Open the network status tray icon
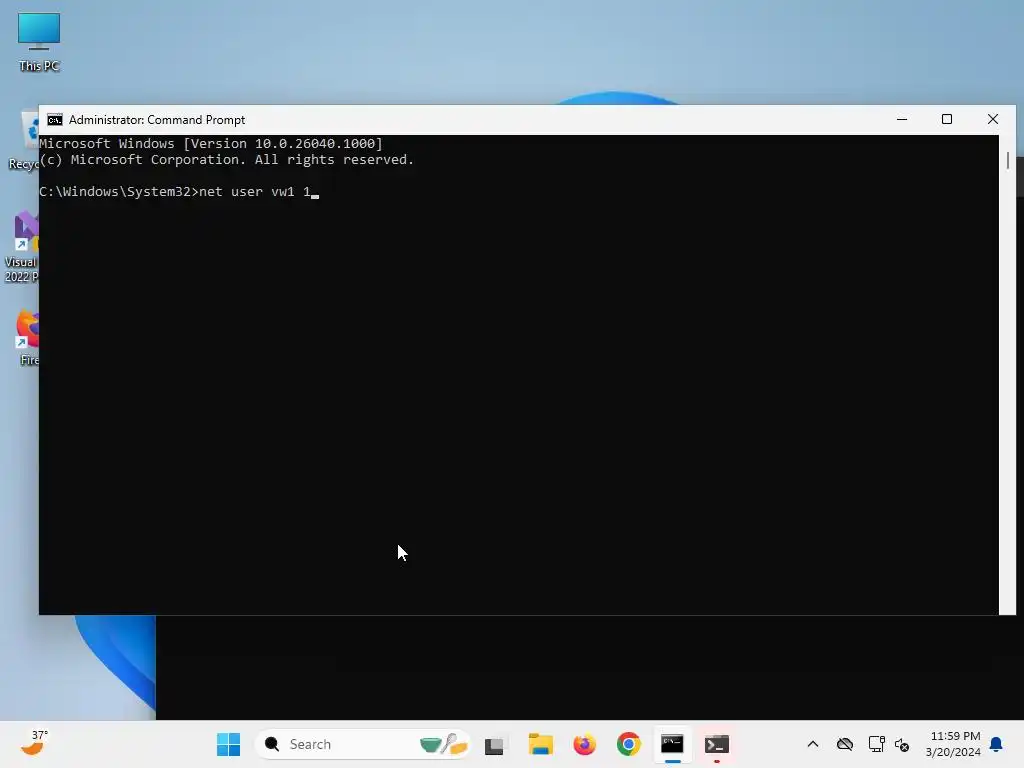The height and width of the screenshot is (768, 1024). [876, 744]
